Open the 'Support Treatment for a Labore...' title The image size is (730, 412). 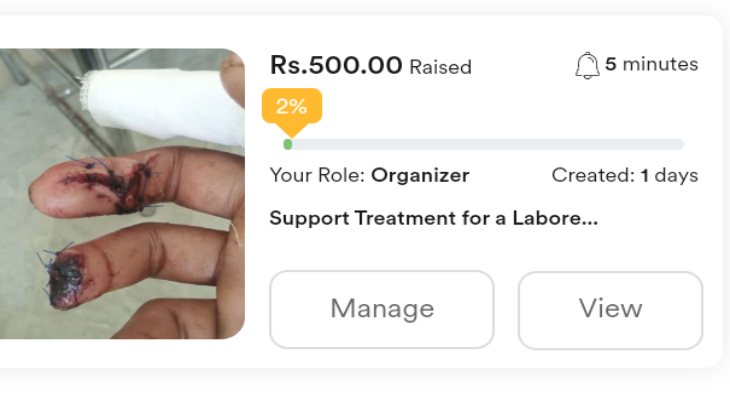433,217
